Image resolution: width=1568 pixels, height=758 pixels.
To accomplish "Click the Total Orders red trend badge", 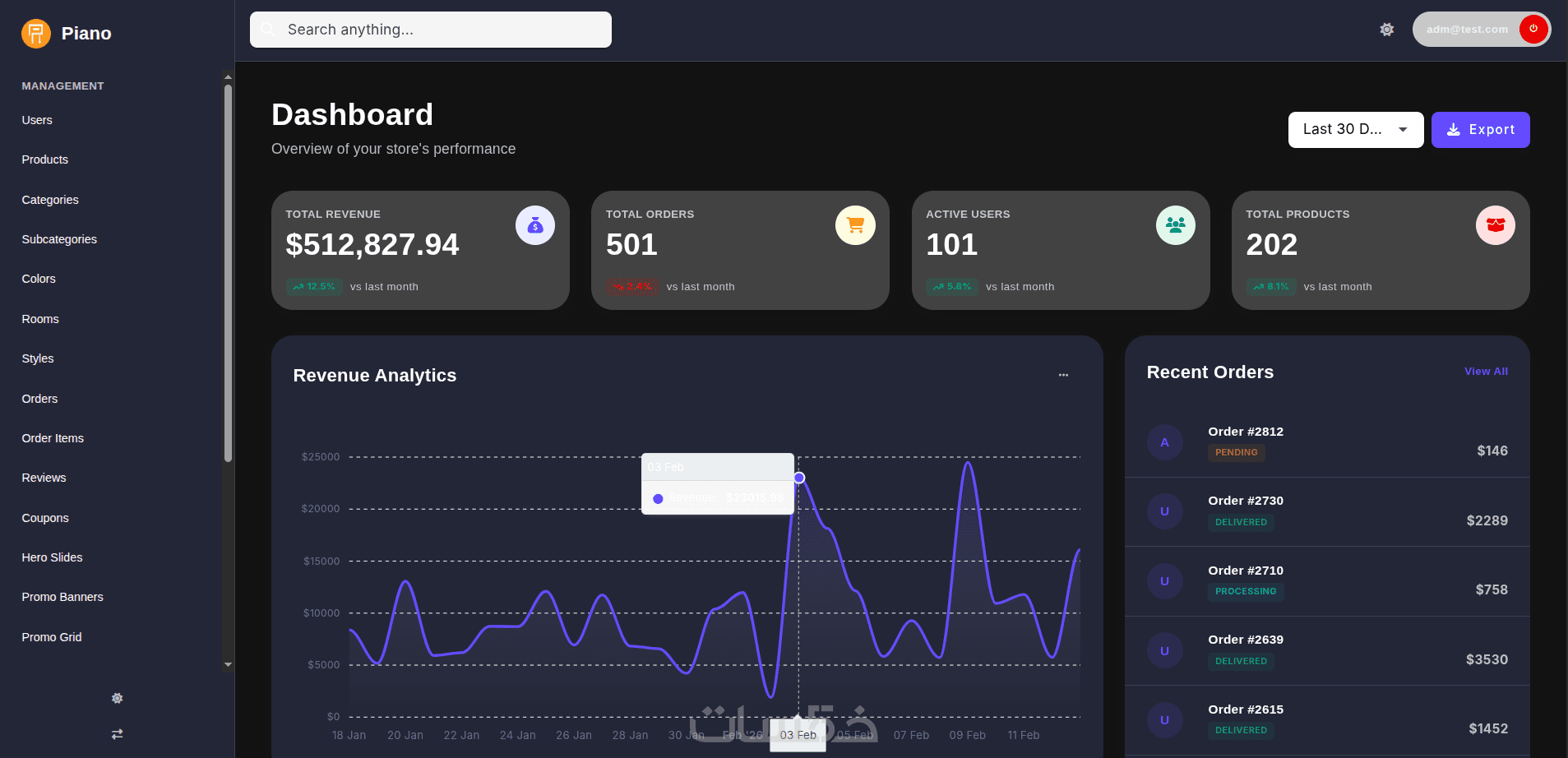I will pyautogui.click(x=632, y=287).
